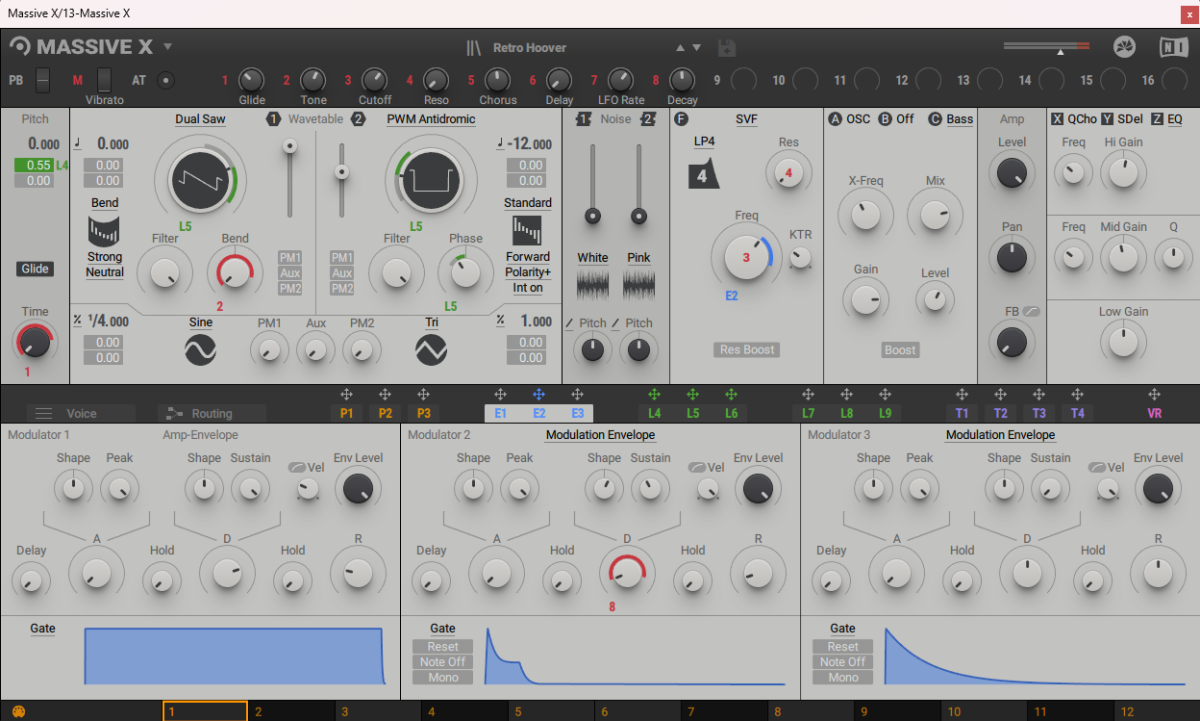Open the Routing tab
The height and width of the screenshot is (721, 1200).
pyautogui.click(x=211, y=413)
